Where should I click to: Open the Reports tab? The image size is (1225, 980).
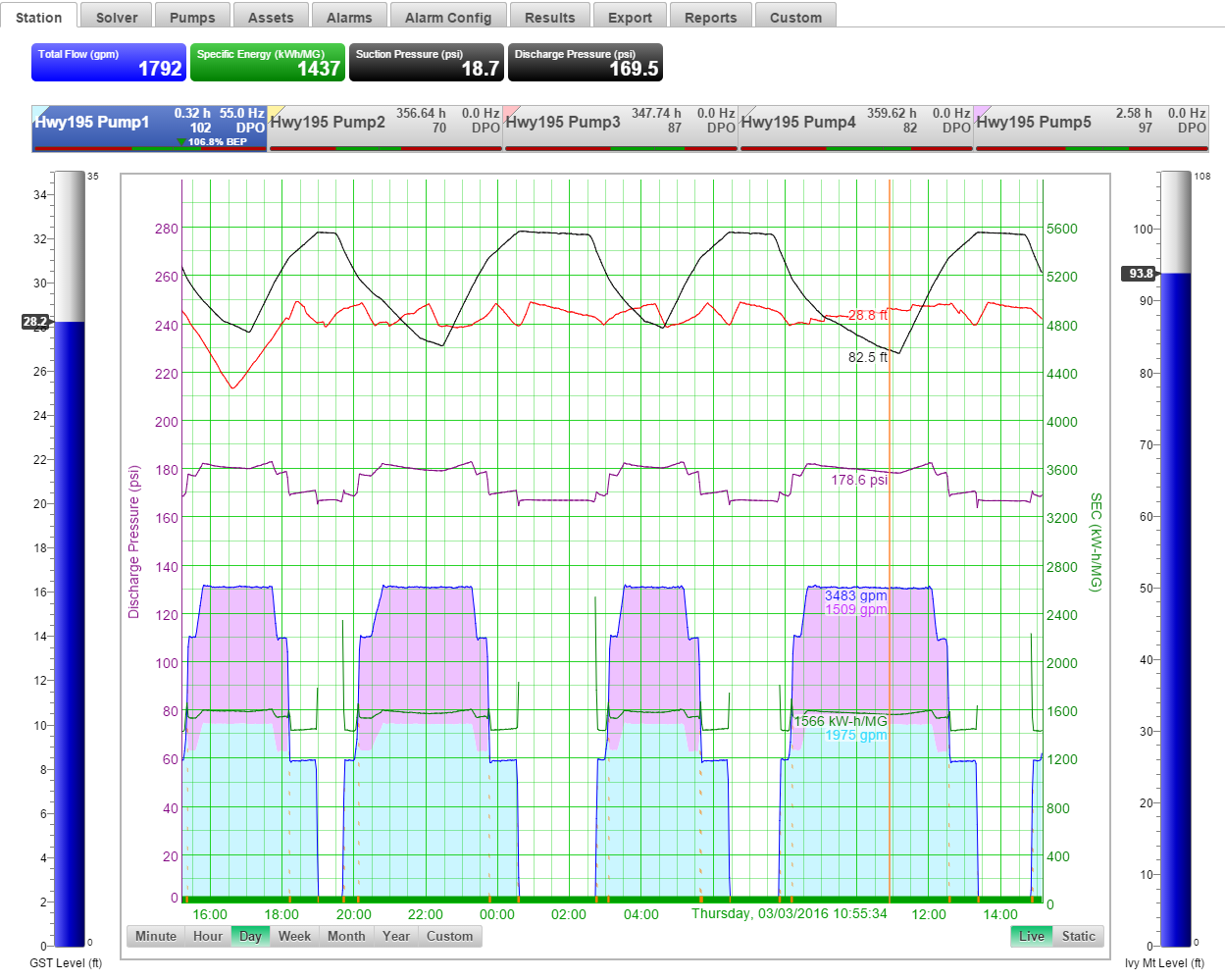point(710,17)
